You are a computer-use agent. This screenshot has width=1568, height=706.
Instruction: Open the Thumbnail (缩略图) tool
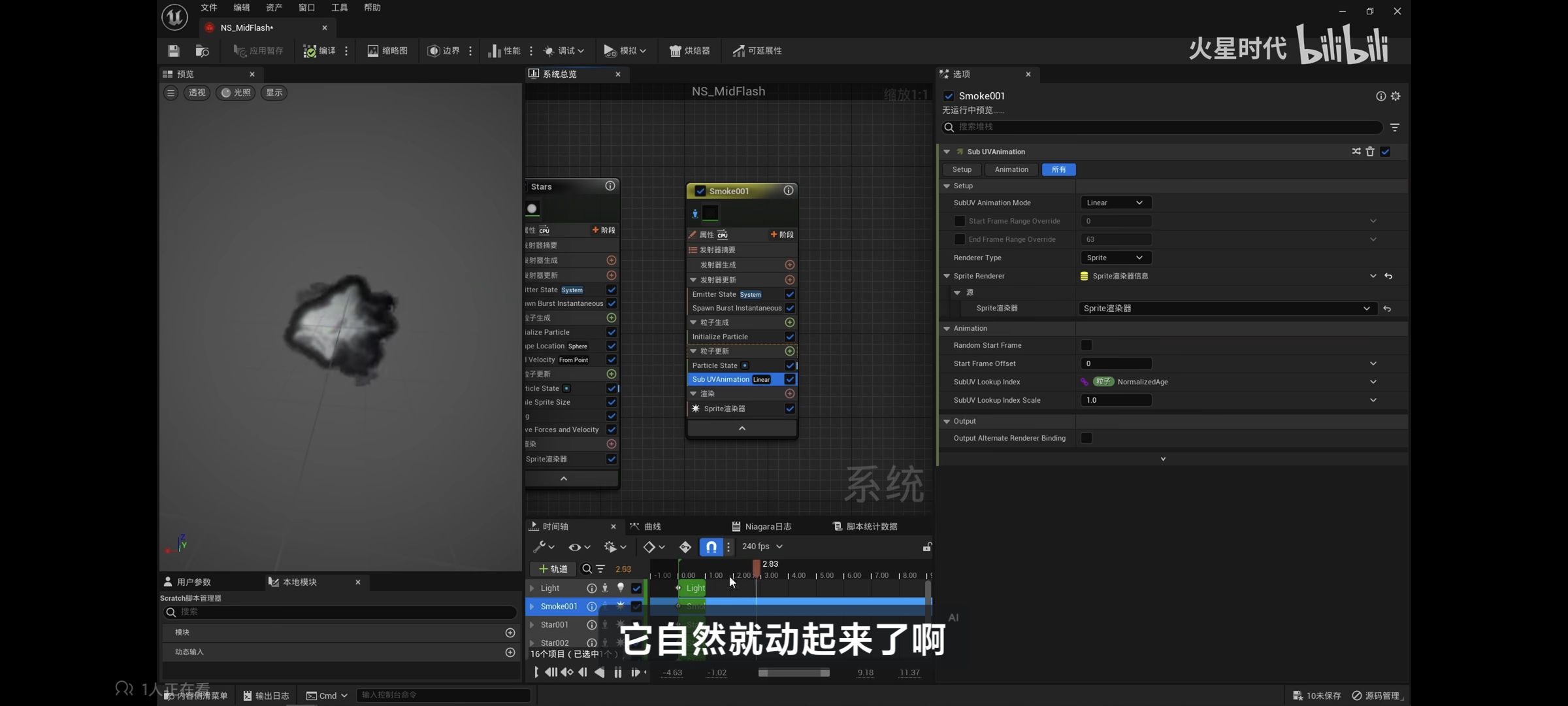387,51
